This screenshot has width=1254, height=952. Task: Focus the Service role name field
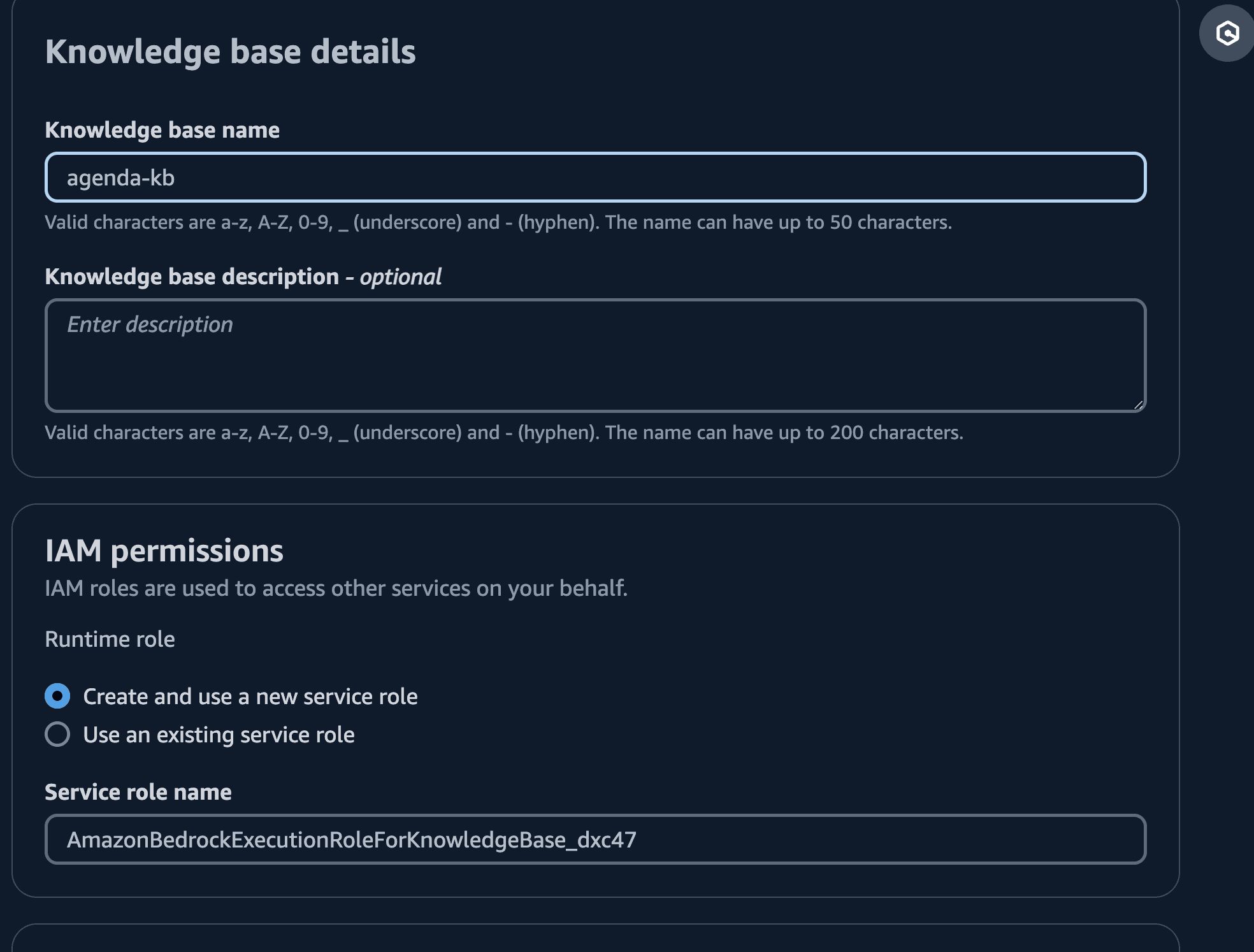pos(595,839)
